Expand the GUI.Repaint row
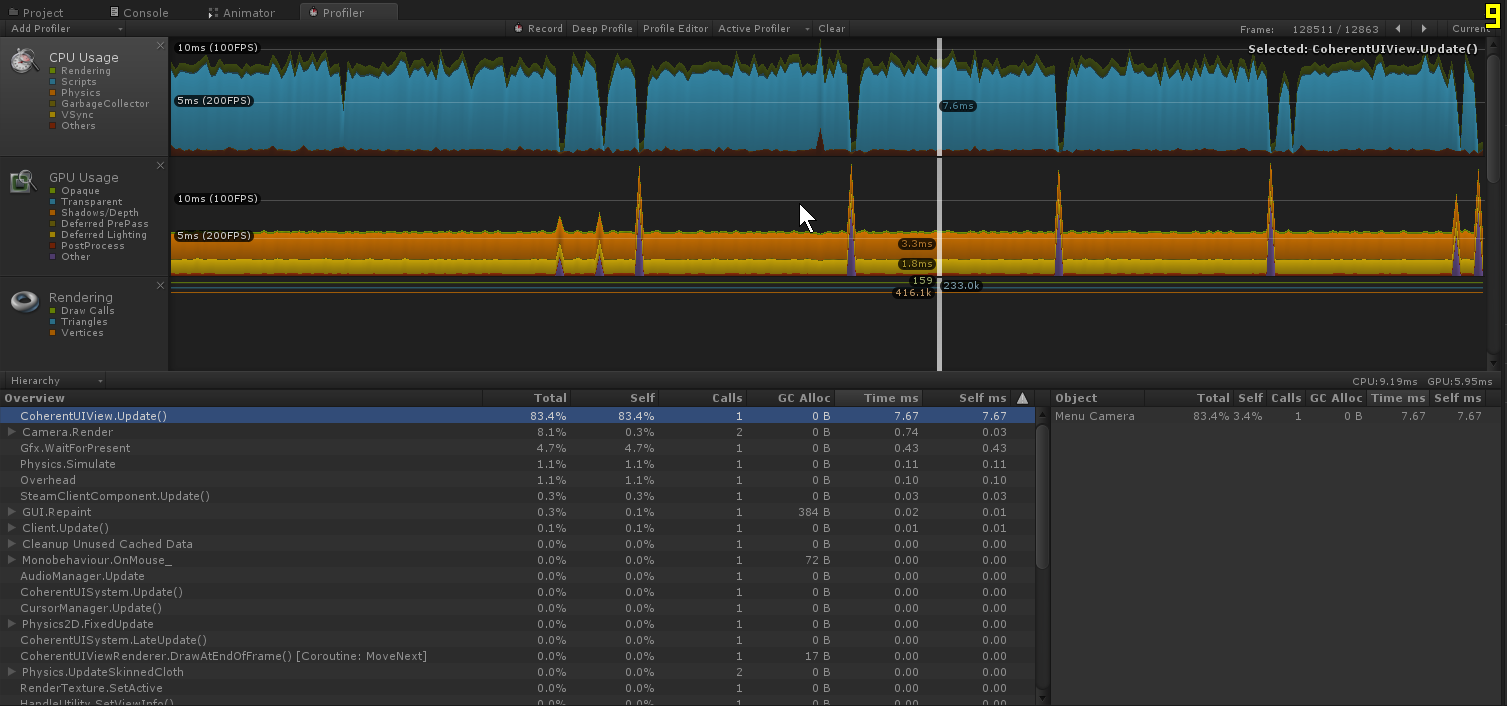Screen dimensions: 1507x706 [x=12, y=512]
